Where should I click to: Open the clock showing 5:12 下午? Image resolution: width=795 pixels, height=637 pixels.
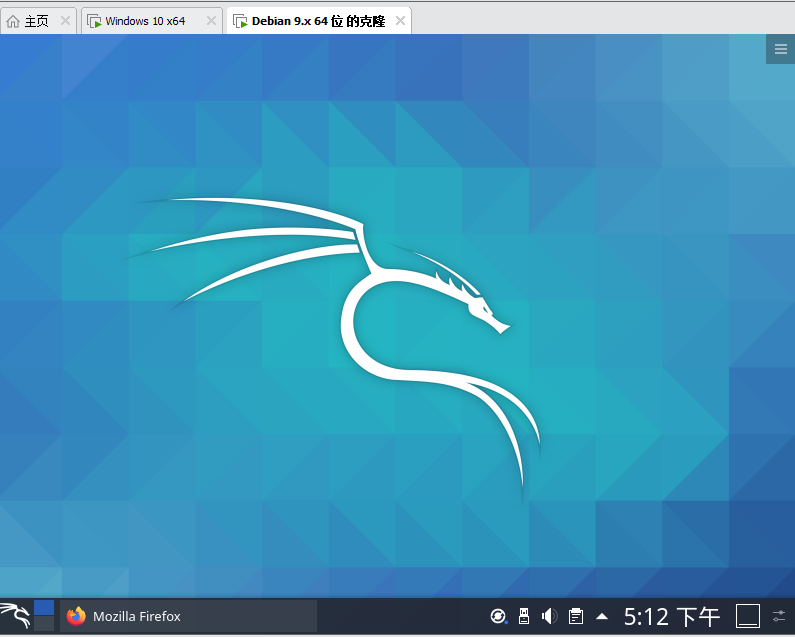click(671, 617)
